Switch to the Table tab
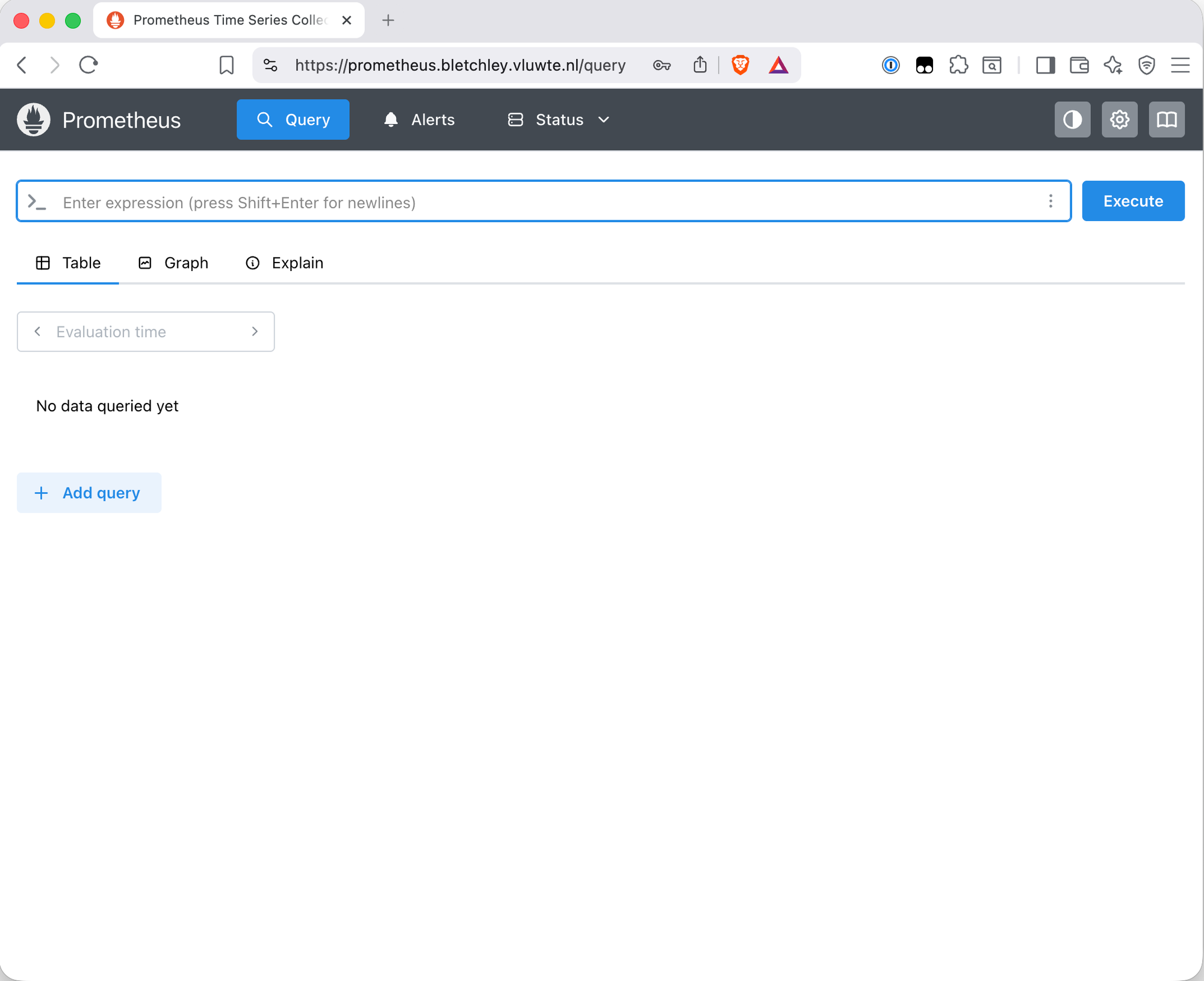Screen dimensions: 1204x981 click(68, 263)
